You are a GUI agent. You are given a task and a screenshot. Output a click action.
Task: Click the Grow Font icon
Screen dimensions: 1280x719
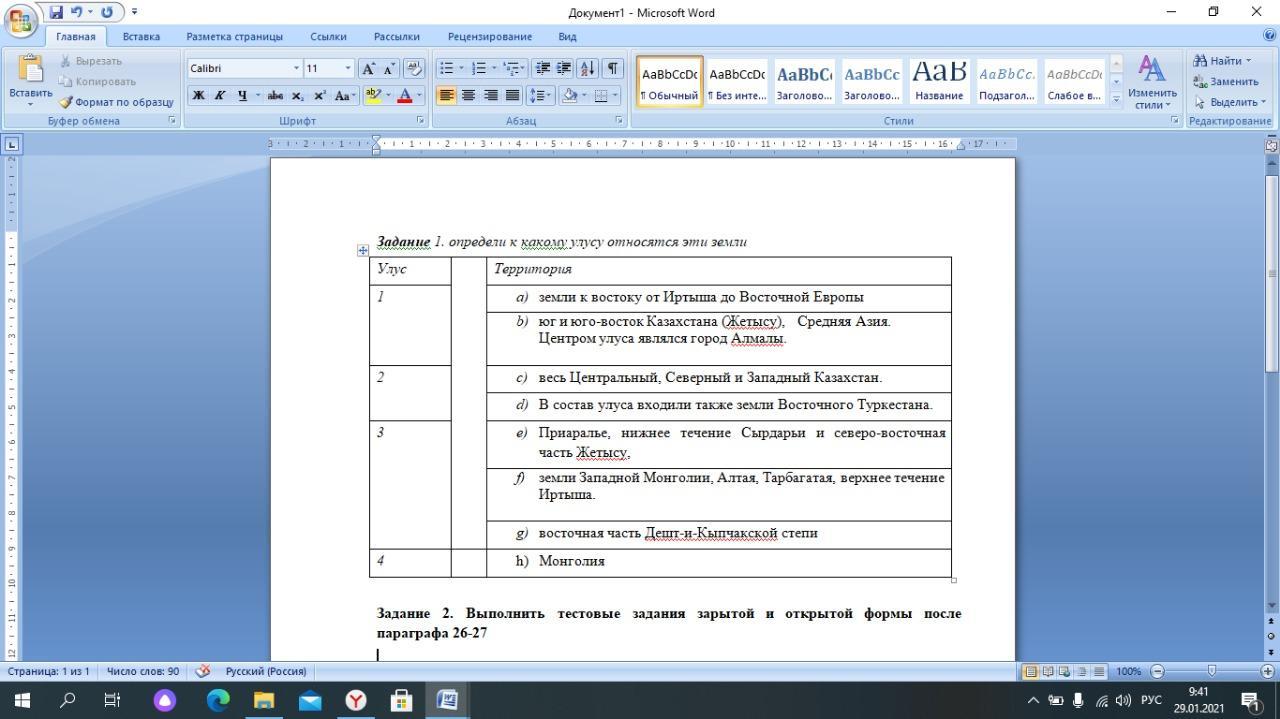369,68
